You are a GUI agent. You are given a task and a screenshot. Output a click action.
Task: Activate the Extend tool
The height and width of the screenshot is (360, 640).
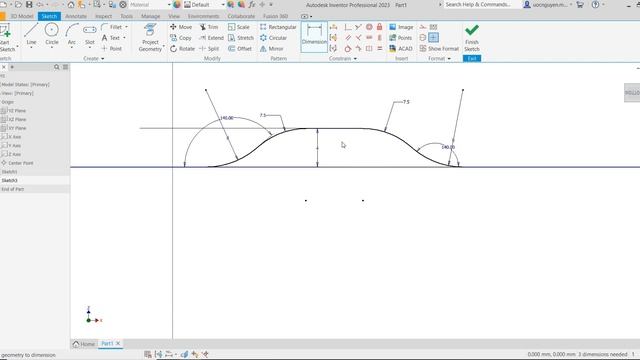[x=211, y=38]
